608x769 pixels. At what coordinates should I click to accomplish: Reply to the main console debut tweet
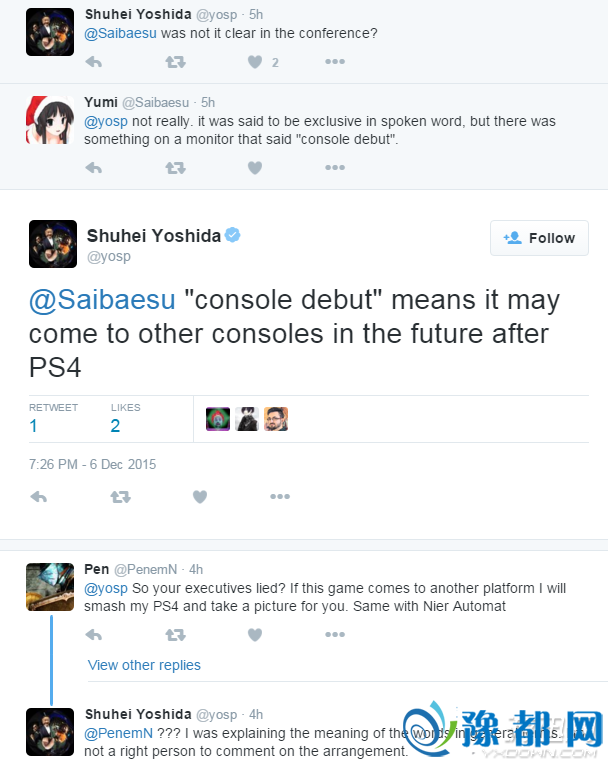point(39,496)
